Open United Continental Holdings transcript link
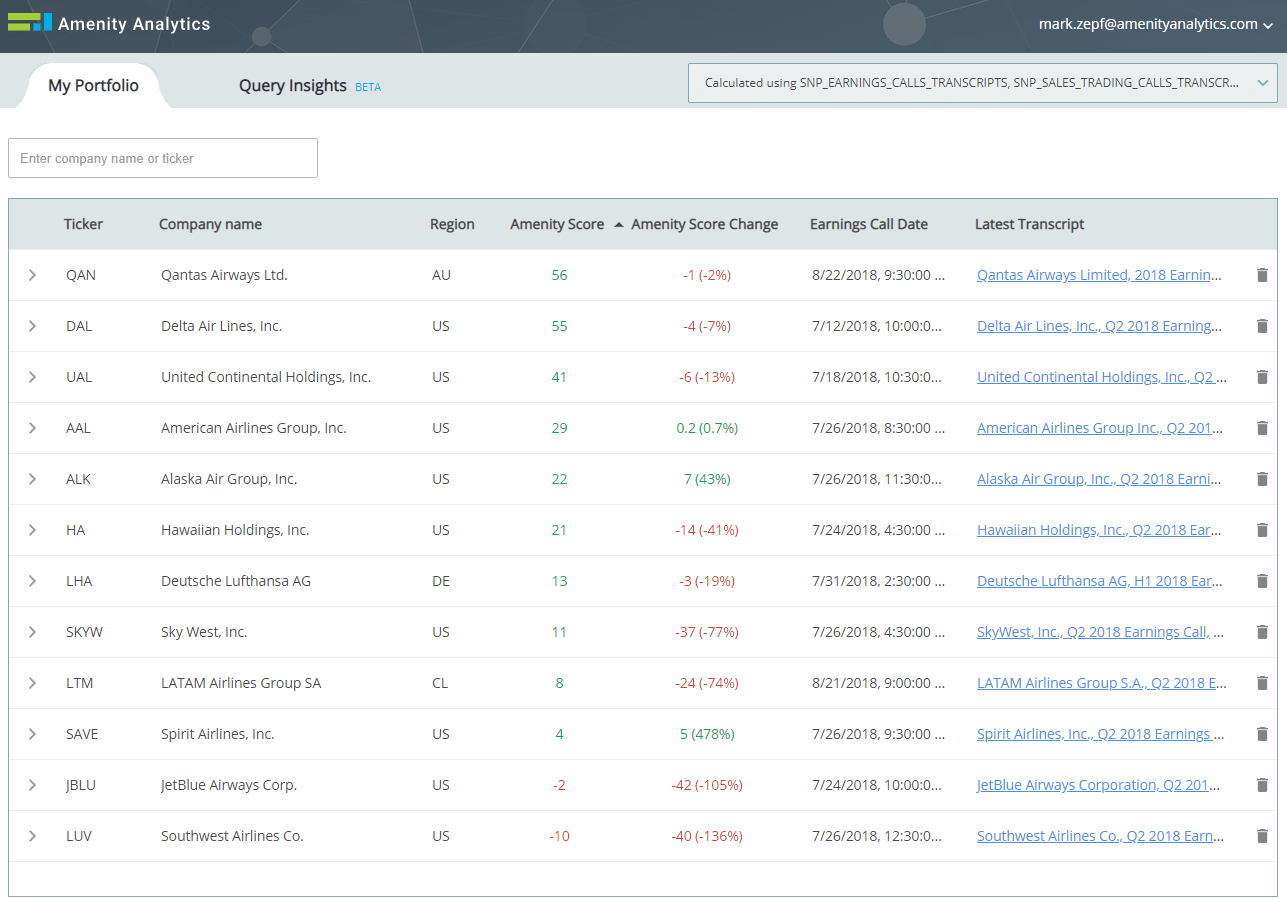The image size is (1287, 899). [1101, 377]
